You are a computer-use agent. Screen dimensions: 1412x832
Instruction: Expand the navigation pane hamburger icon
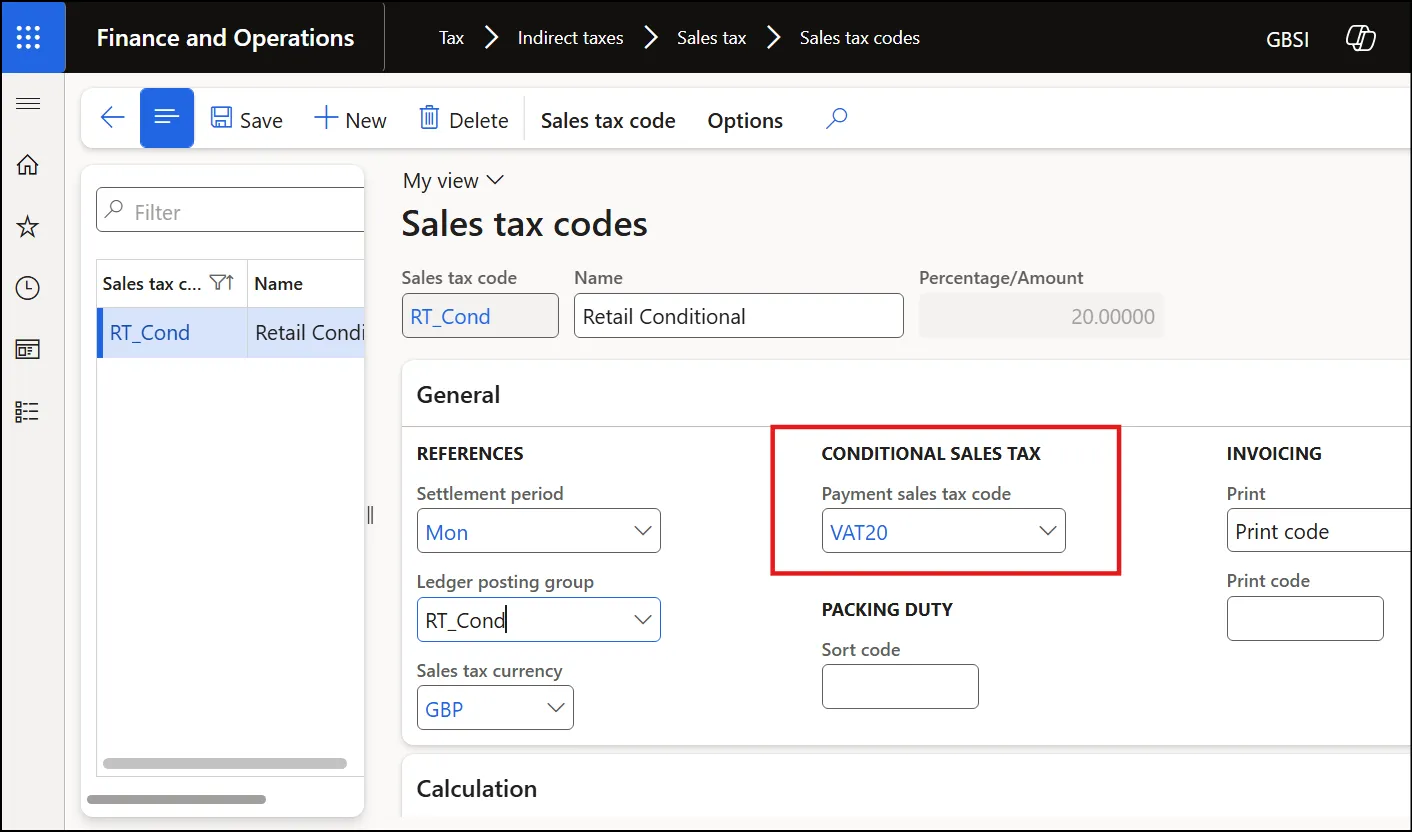pyautogui.click(x=28, y=104)
